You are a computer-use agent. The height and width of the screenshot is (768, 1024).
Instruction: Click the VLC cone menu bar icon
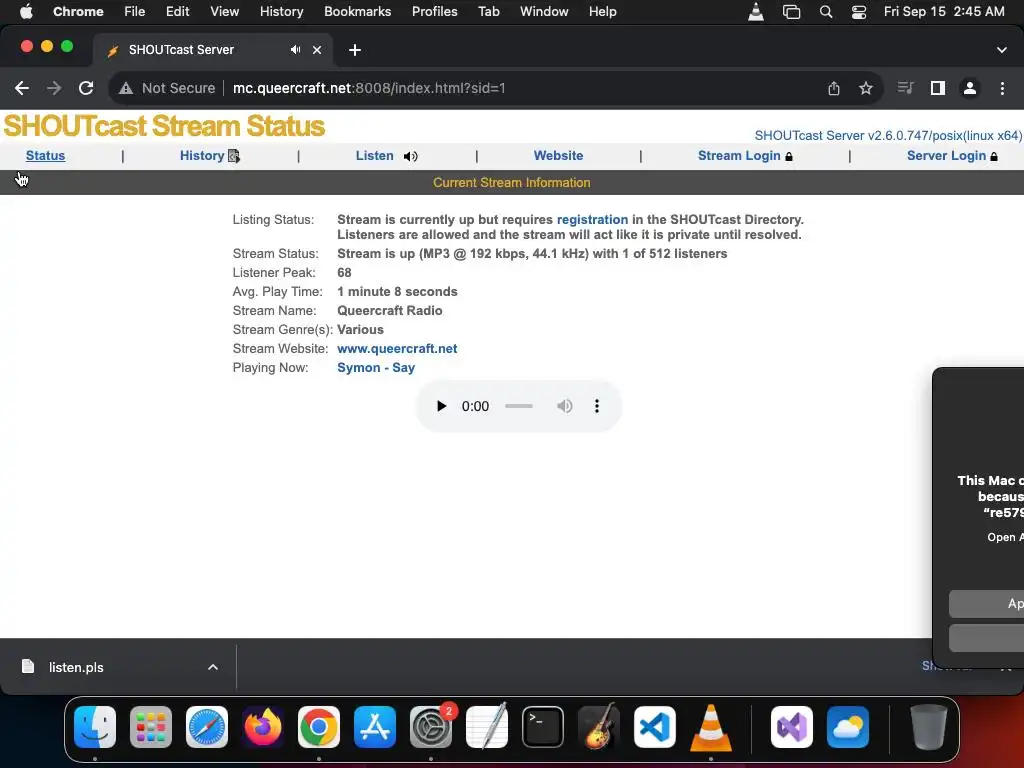[756, 11]
